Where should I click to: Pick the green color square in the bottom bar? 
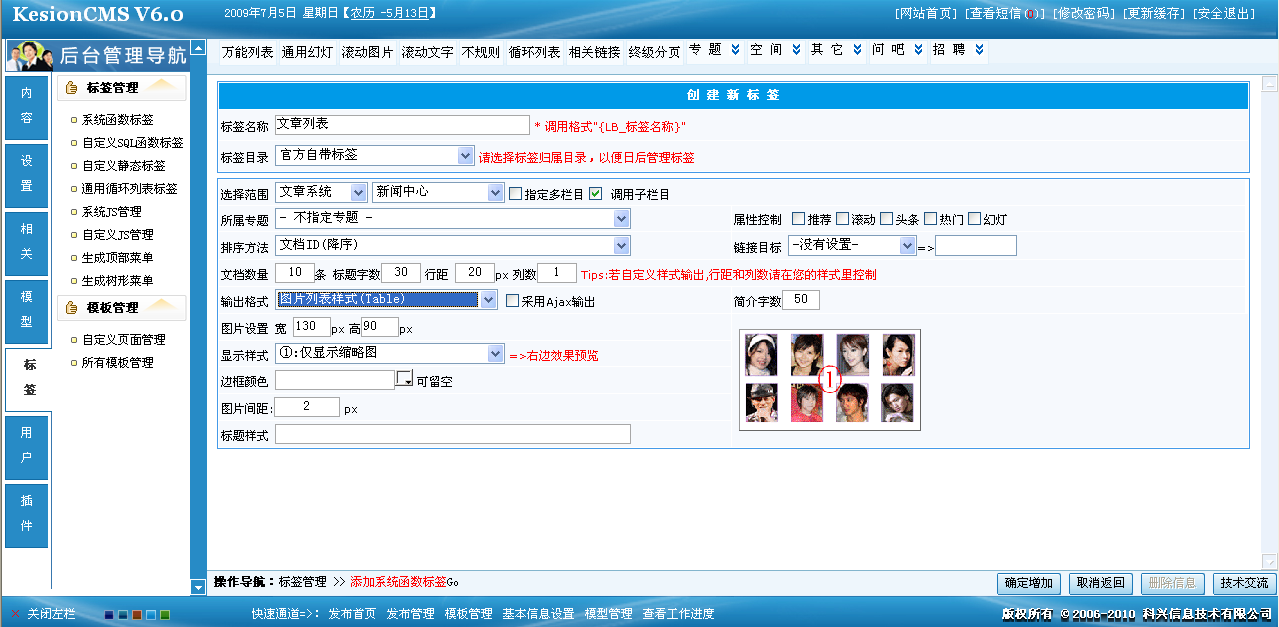(163, 614)
